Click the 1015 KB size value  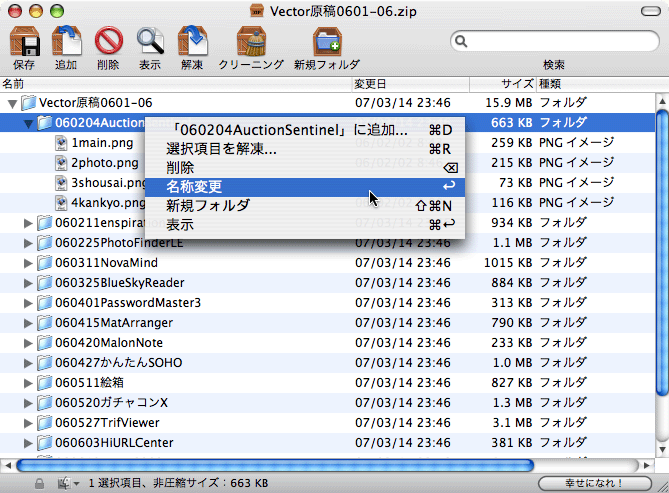click(508, 263)
